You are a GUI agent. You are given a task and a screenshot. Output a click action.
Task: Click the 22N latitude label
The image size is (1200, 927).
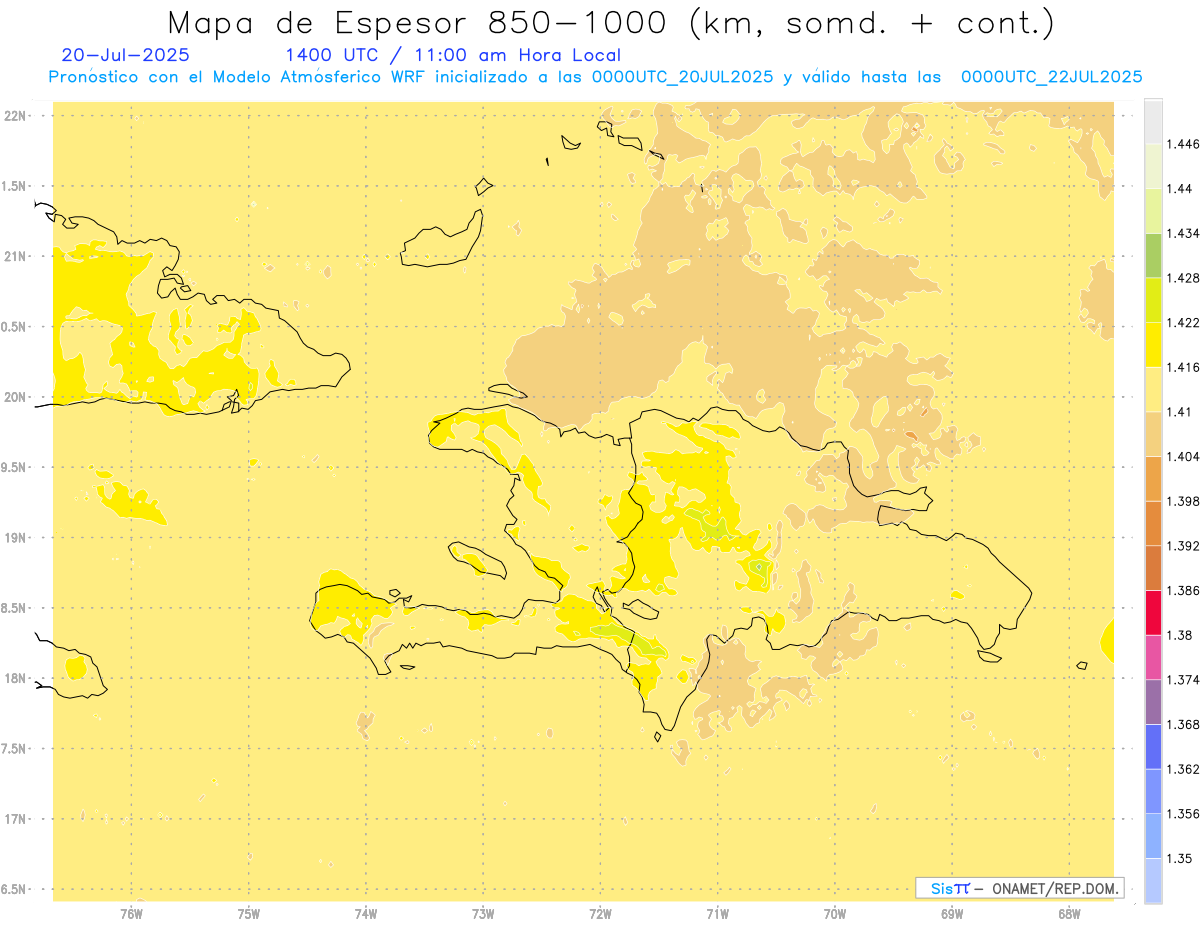(x=14, y=116)
